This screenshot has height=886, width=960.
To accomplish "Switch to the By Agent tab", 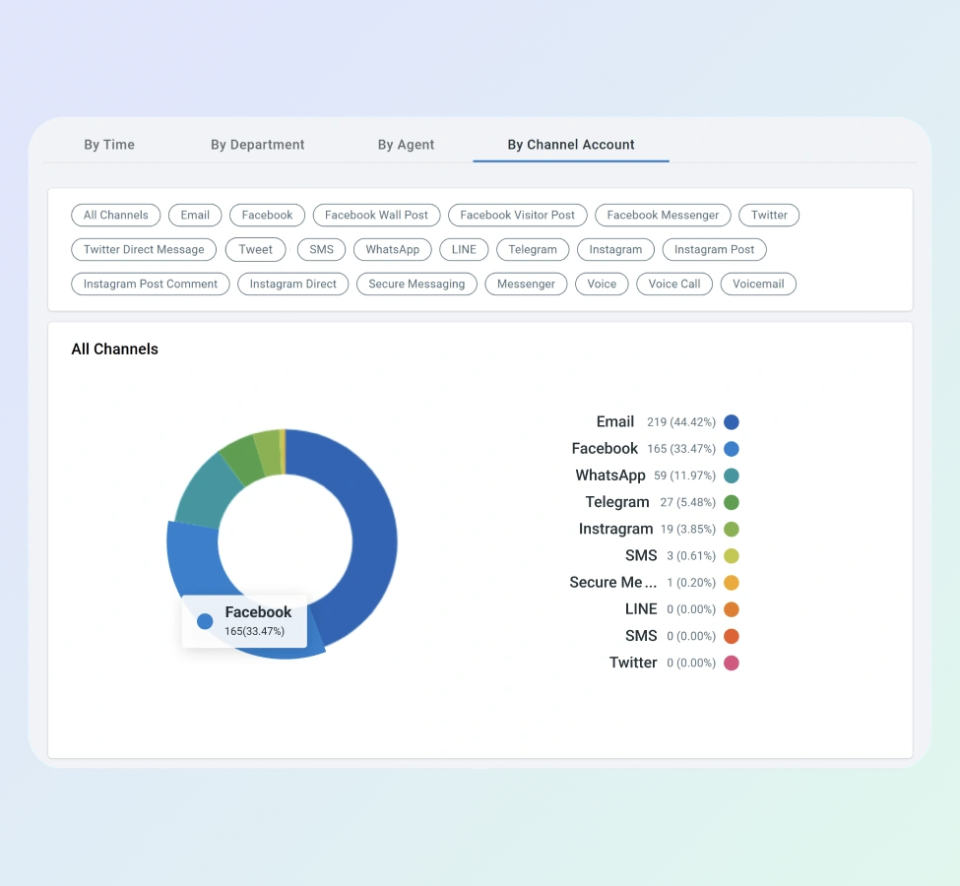I will click(406, 144).
